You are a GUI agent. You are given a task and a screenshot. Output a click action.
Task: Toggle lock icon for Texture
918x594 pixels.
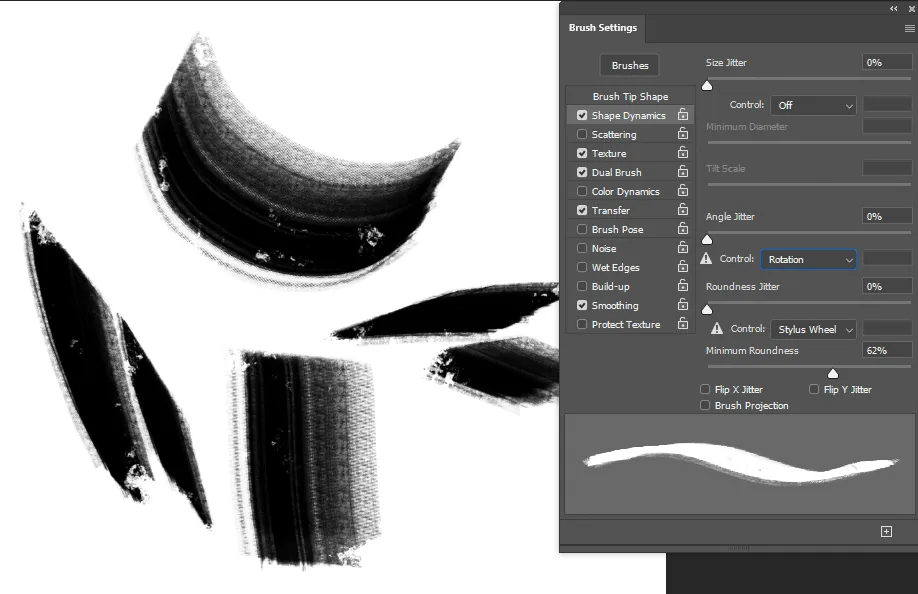(683, 152)
